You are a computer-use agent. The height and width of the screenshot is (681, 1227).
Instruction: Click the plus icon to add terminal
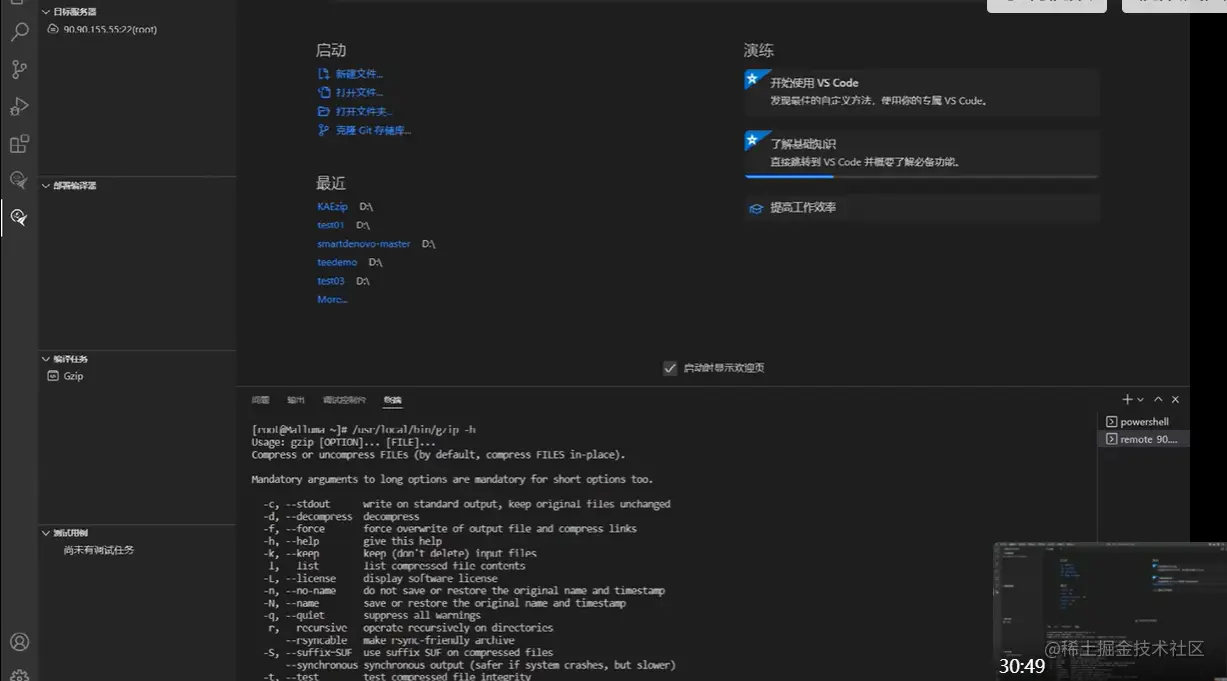[x=1127, y=399]
